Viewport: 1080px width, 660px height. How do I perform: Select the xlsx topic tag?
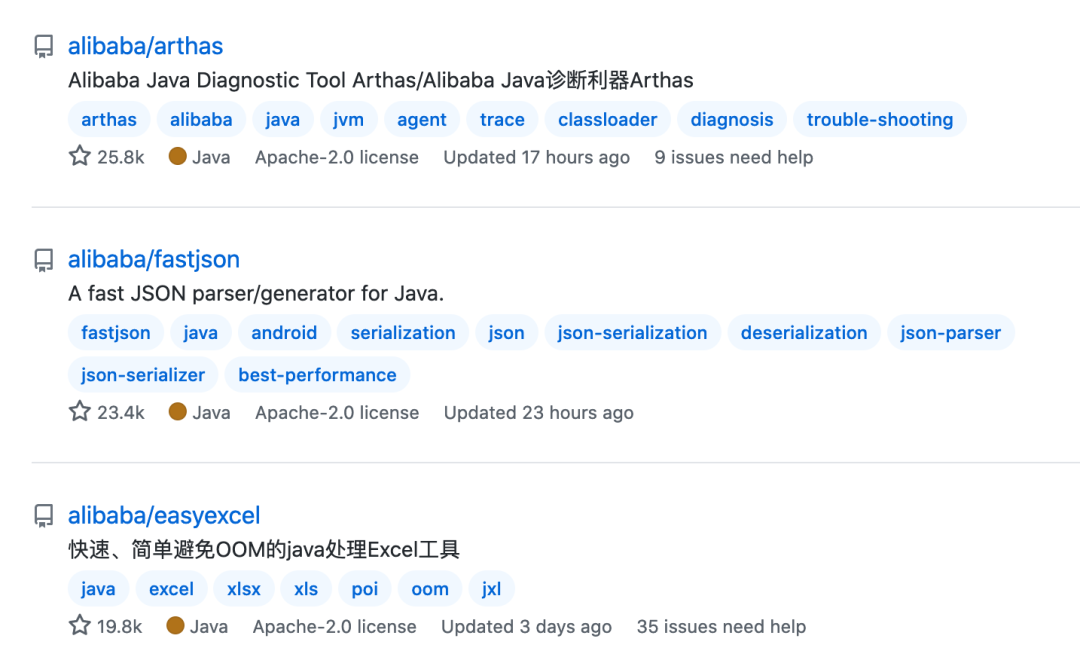[244, 589]
